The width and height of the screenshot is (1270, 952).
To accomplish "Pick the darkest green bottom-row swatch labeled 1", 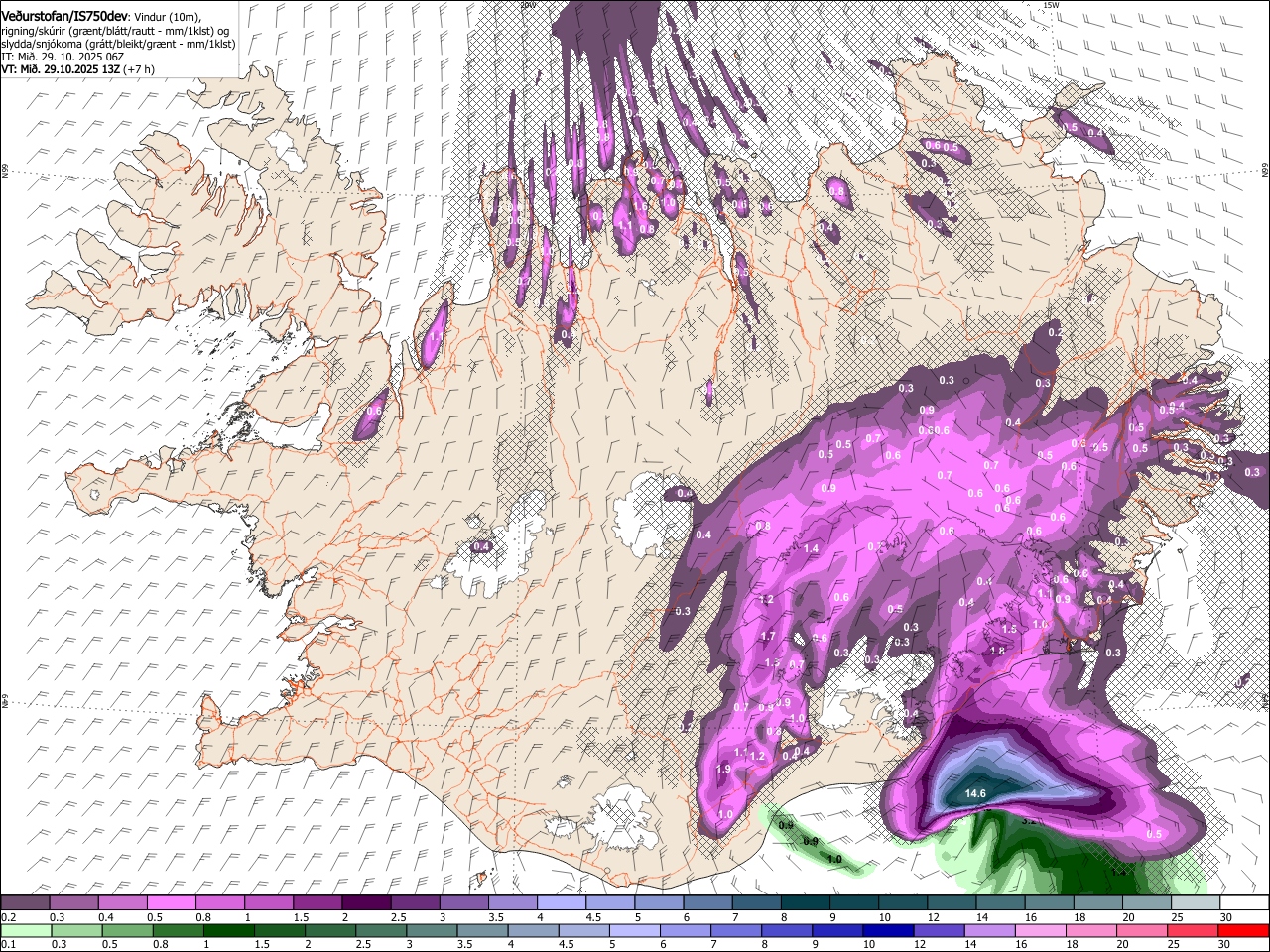I will [x=227, y=930].
